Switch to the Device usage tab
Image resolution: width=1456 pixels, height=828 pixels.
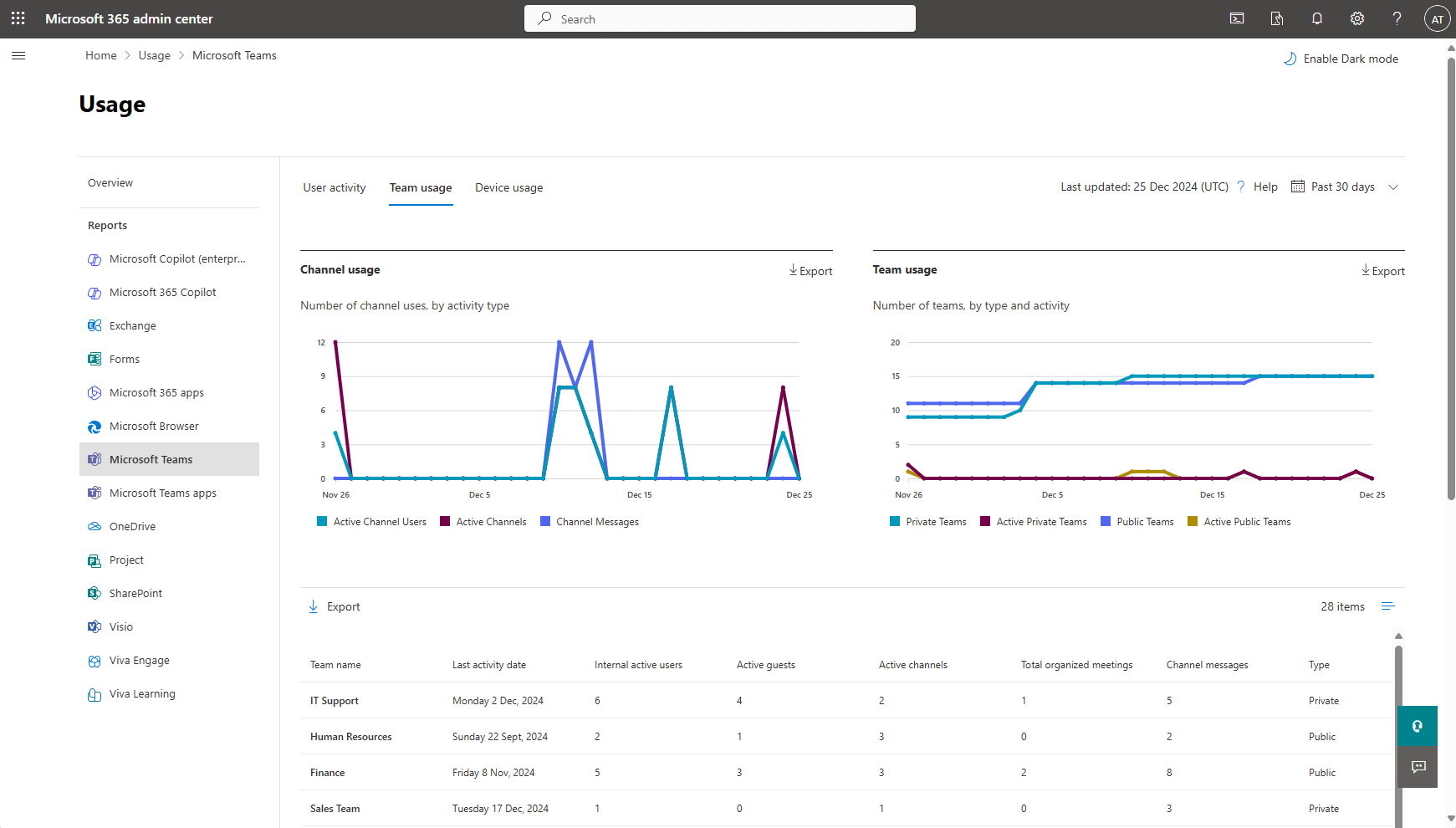pyautogui.click(x=508, y=187)
